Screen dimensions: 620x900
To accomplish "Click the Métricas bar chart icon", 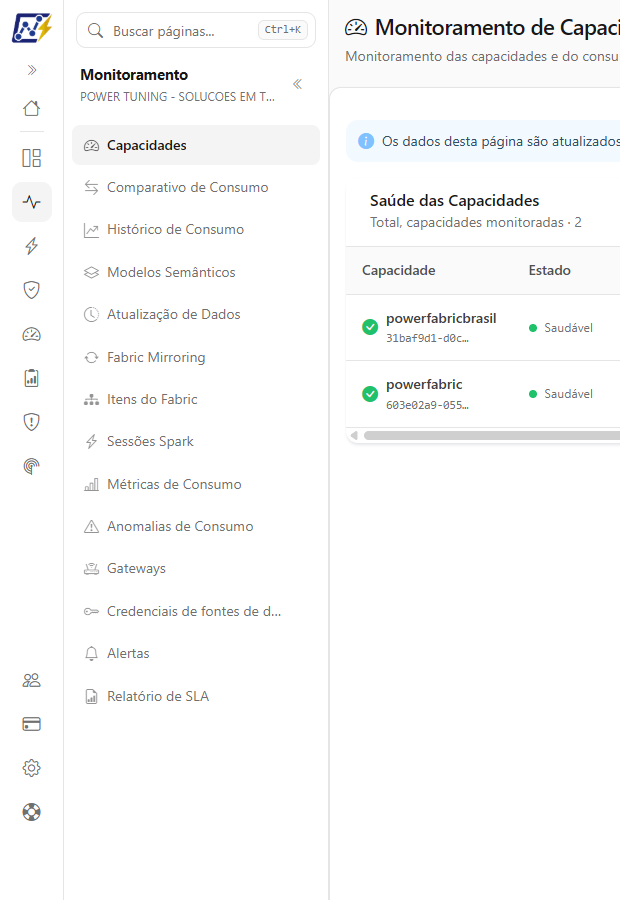I will coord(91,484).
